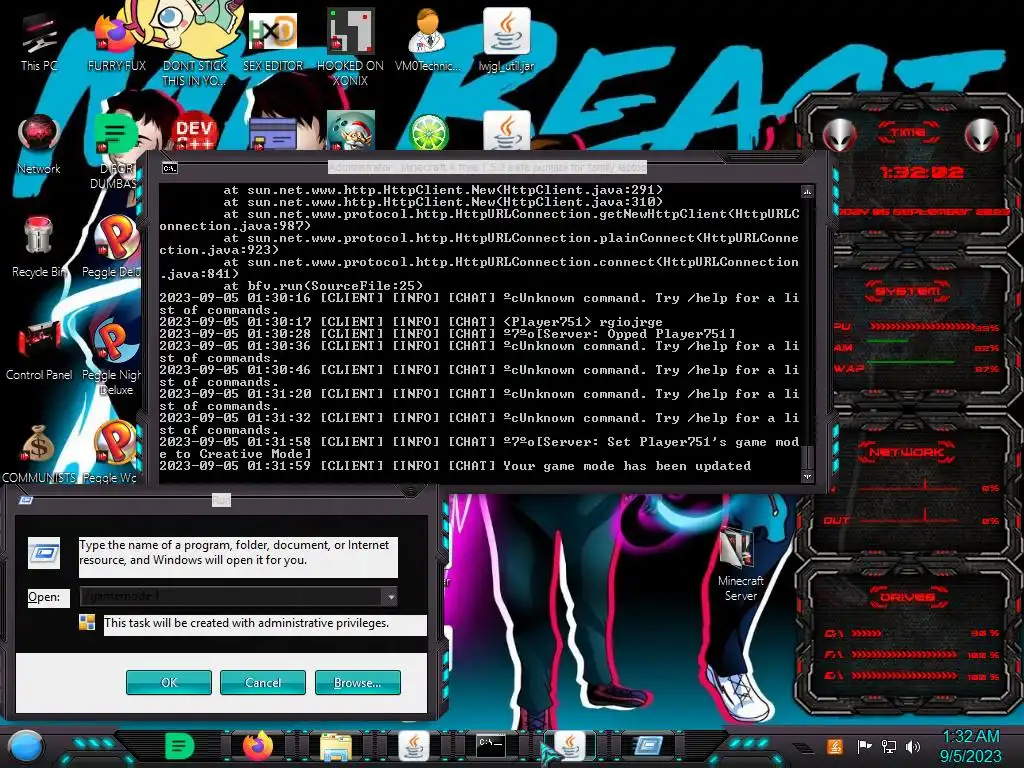The width and height of the screenshot is (1024, 768).
Task: Open the orange Java tray icon
Action: click(835, 746)
